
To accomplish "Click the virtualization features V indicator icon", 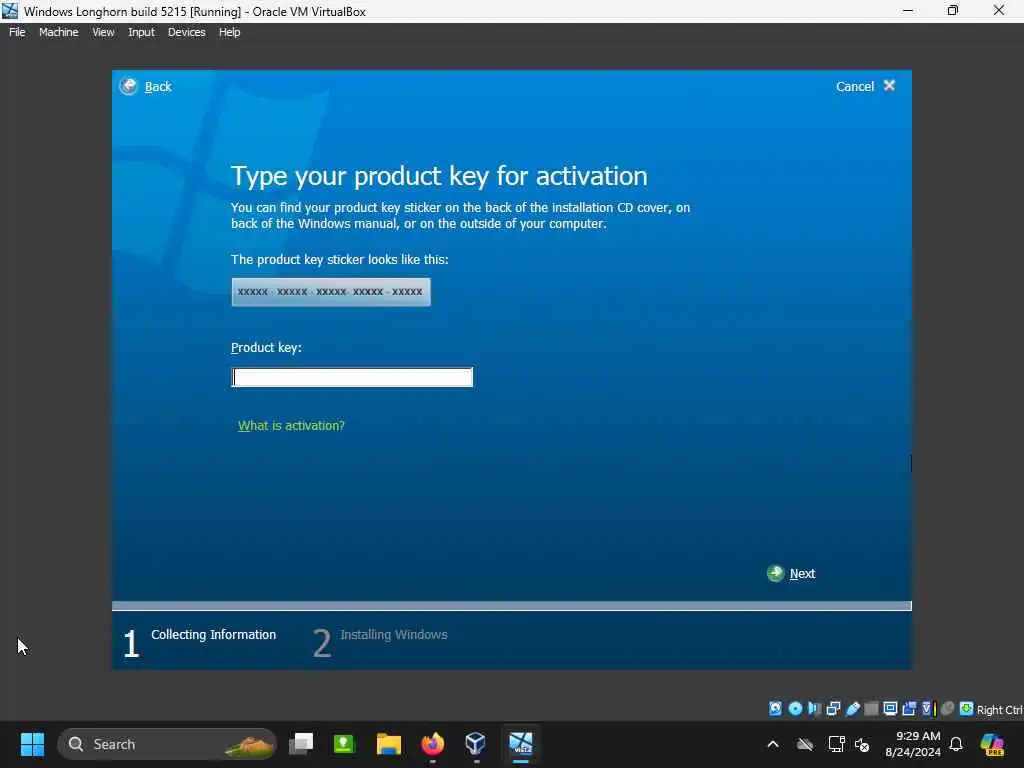I will pos(927,709).
